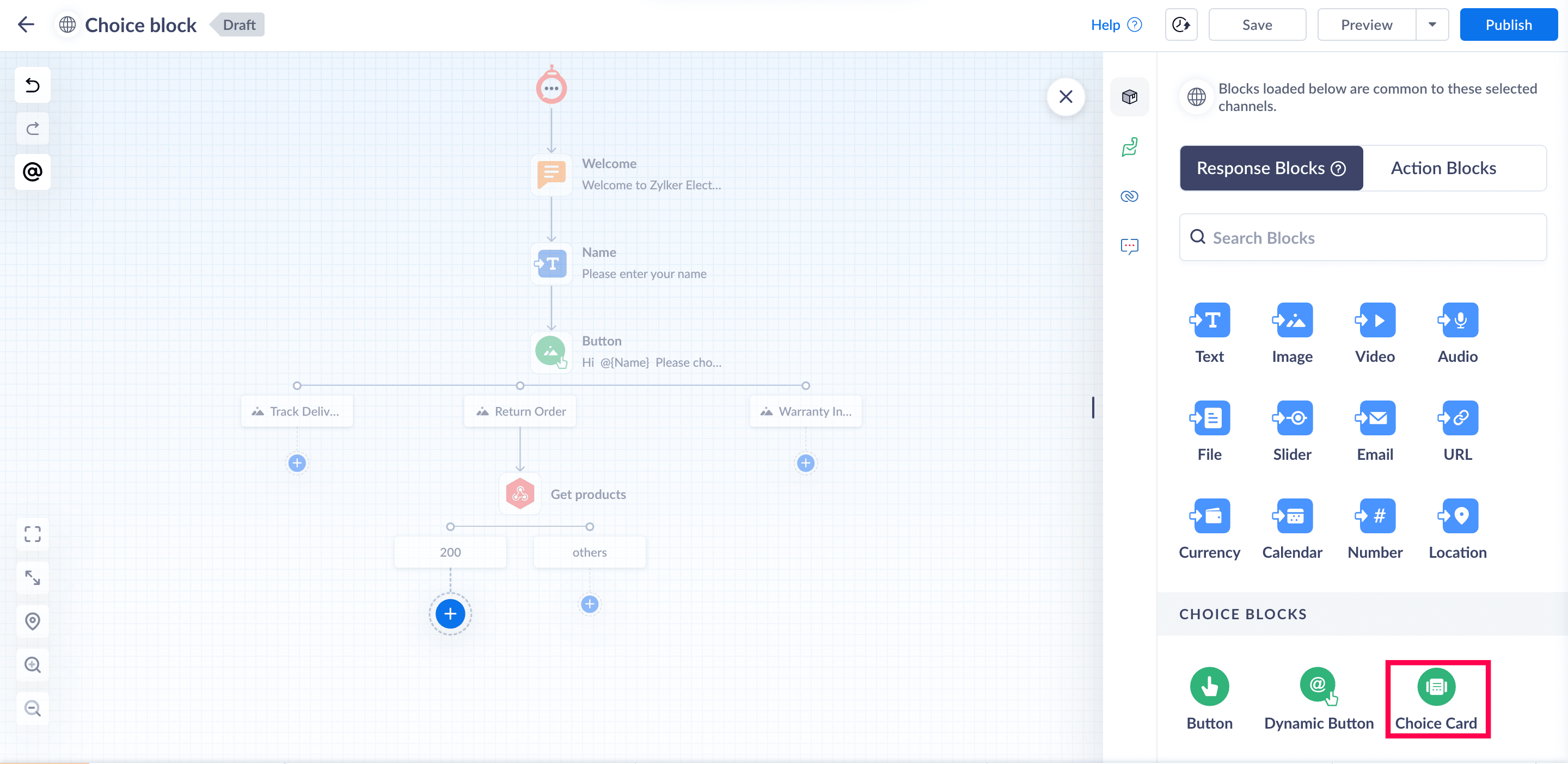The image size is (1568, 764).
Task: Click the undo arrow icon
Action: click(32, 85)
